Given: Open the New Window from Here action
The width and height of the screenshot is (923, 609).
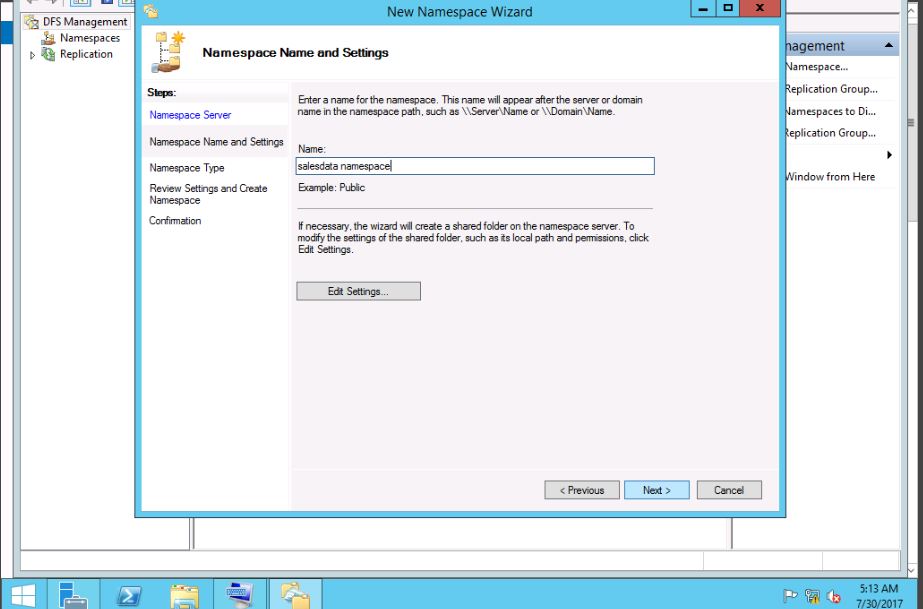Looking at the screenshot, I should pos(830,177).
